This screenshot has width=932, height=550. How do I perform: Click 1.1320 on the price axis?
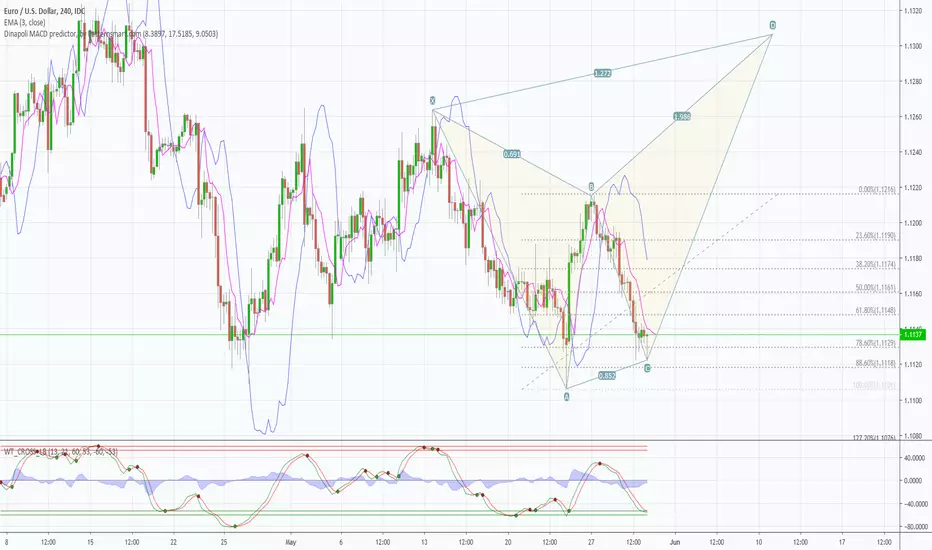pyautogui.click(x=913, y=11)
